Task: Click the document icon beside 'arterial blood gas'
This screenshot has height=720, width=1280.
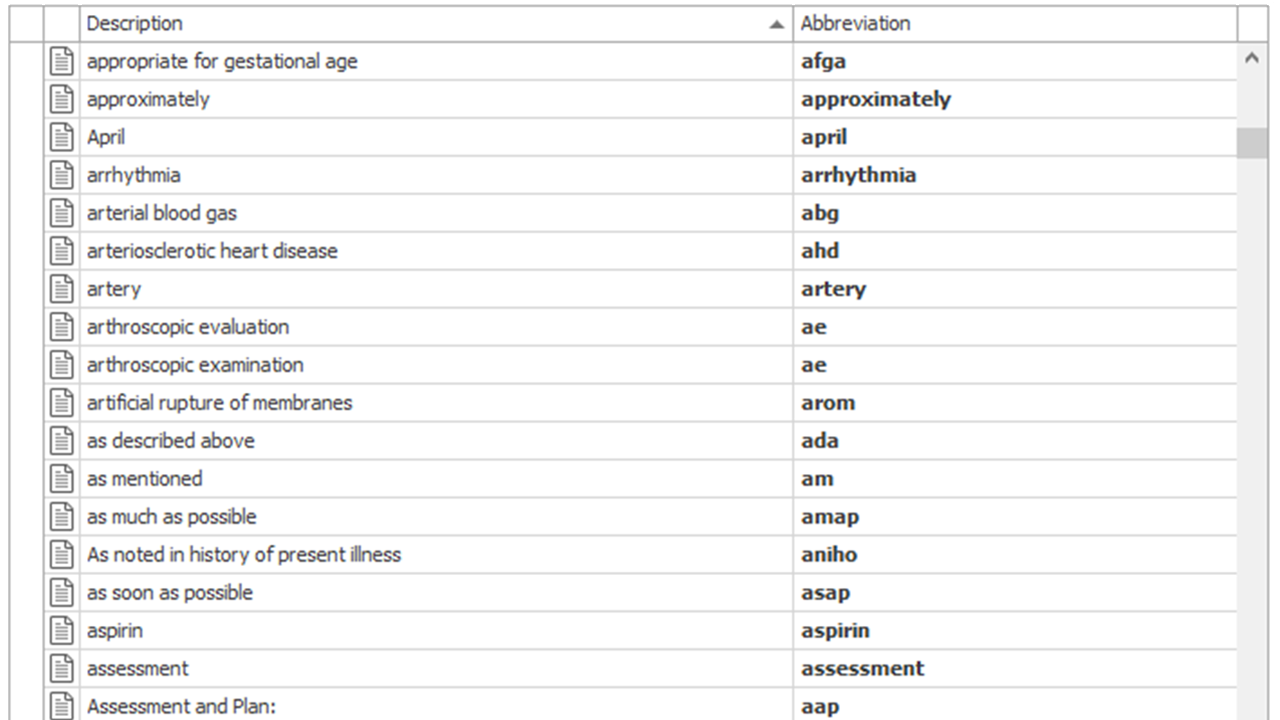Action: coord(62,213)
